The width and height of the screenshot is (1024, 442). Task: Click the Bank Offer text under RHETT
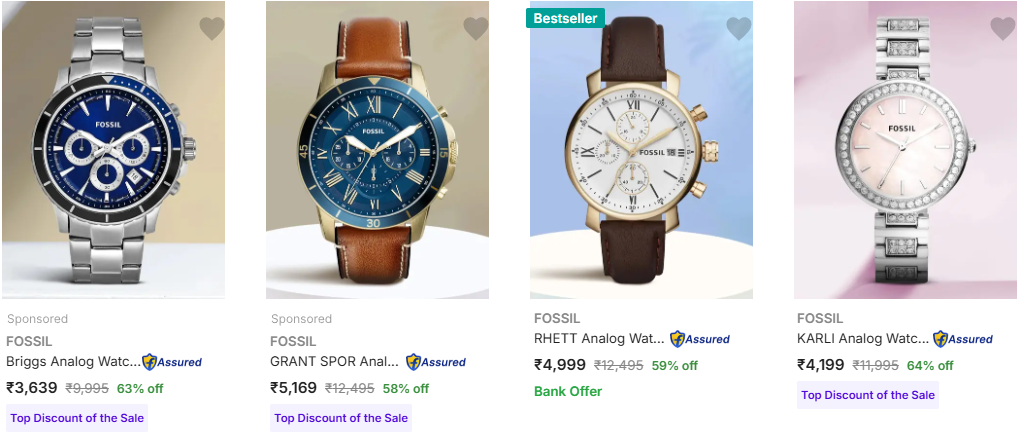(568, 392)
